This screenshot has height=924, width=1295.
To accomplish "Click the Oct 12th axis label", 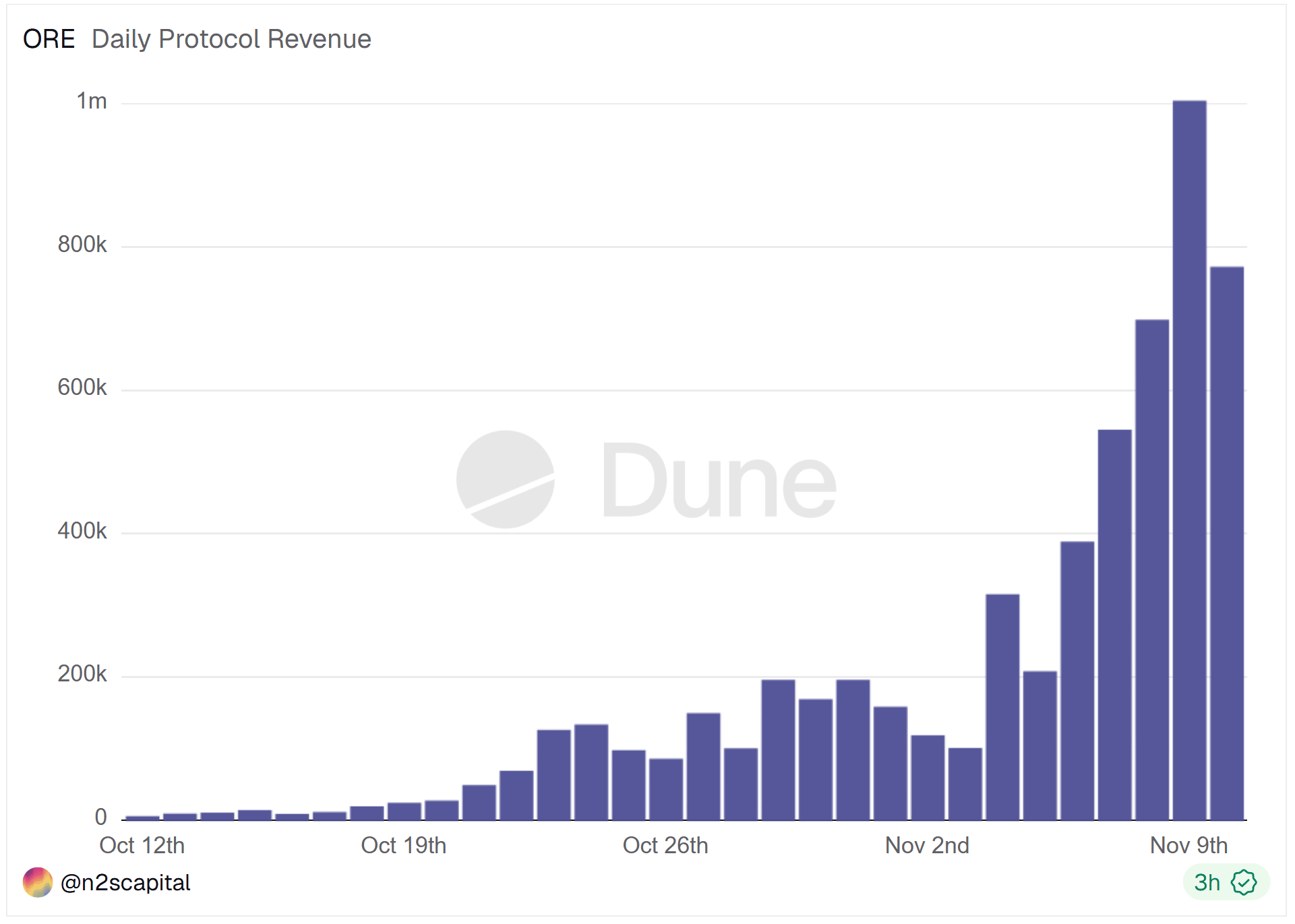I will [x=142, y=845].
